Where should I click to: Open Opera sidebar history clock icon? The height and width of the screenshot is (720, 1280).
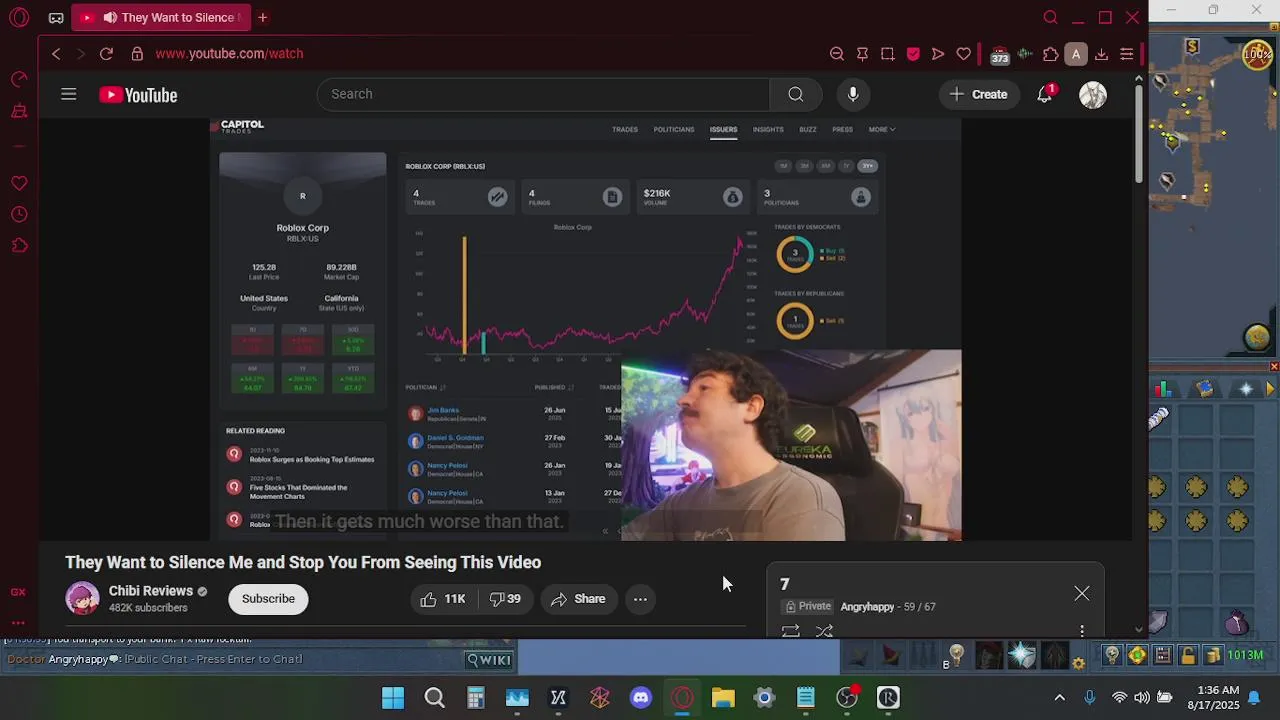[19, 215]
